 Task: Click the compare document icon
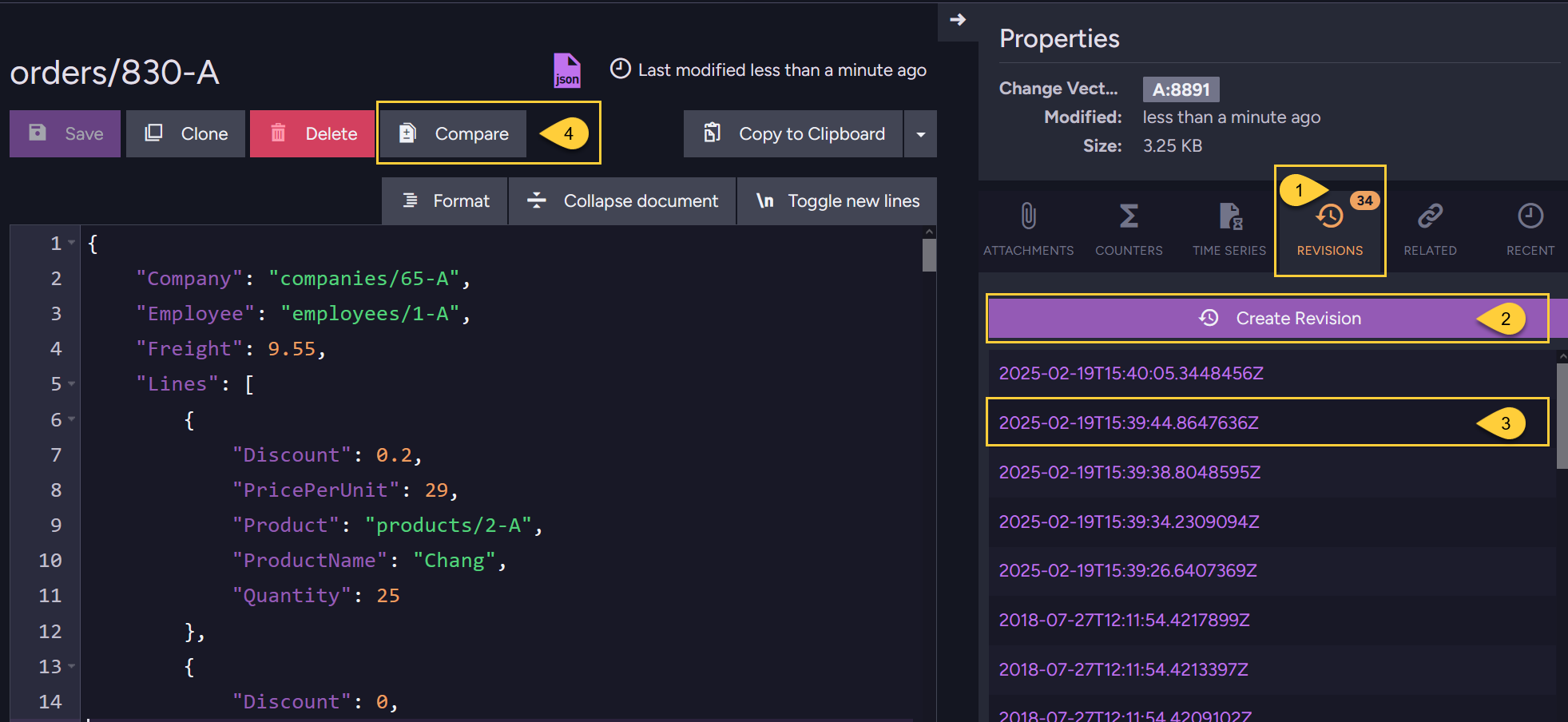[407, 133]
